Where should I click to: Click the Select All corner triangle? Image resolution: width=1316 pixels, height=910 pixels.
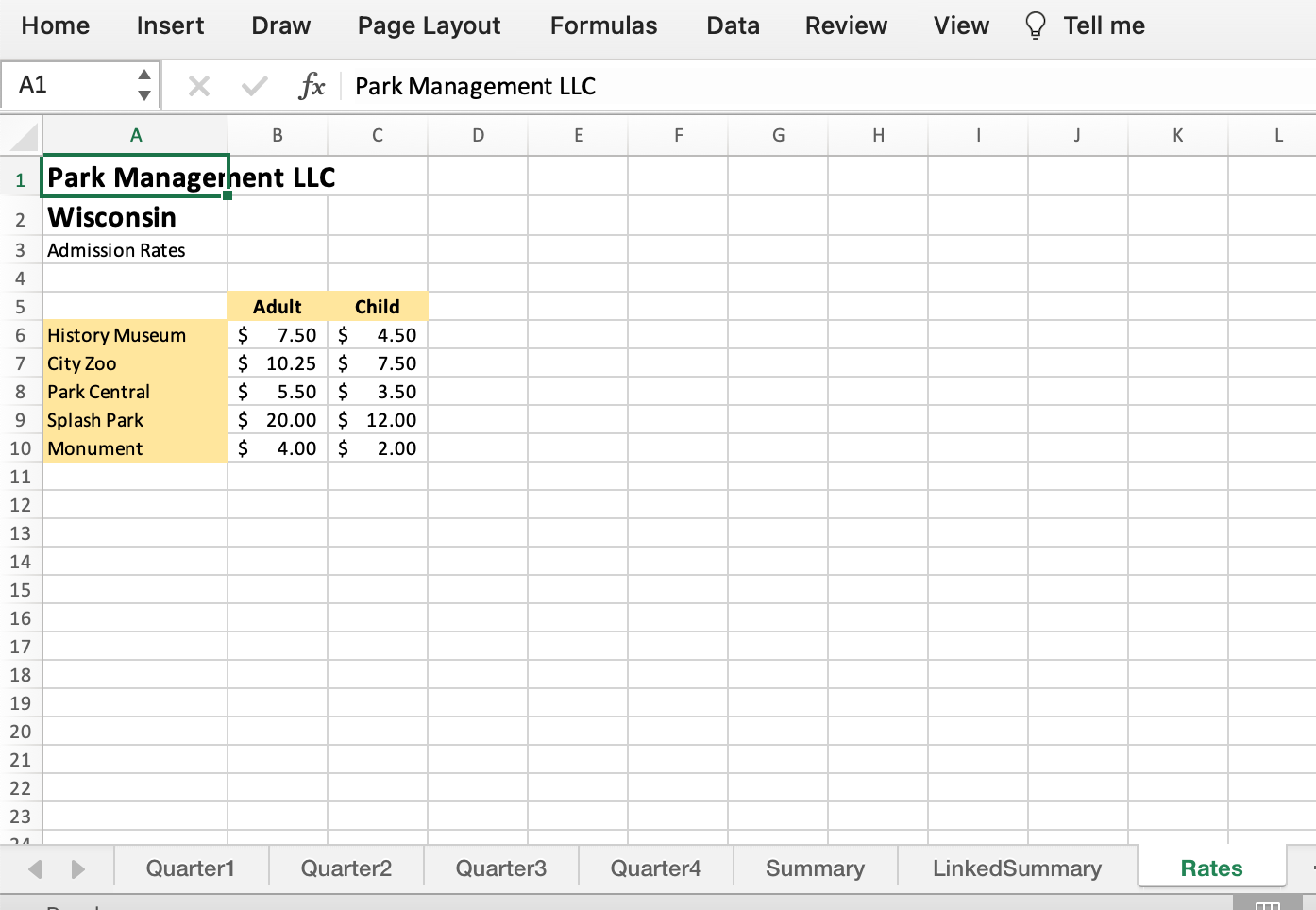click(x=23, y=137)
